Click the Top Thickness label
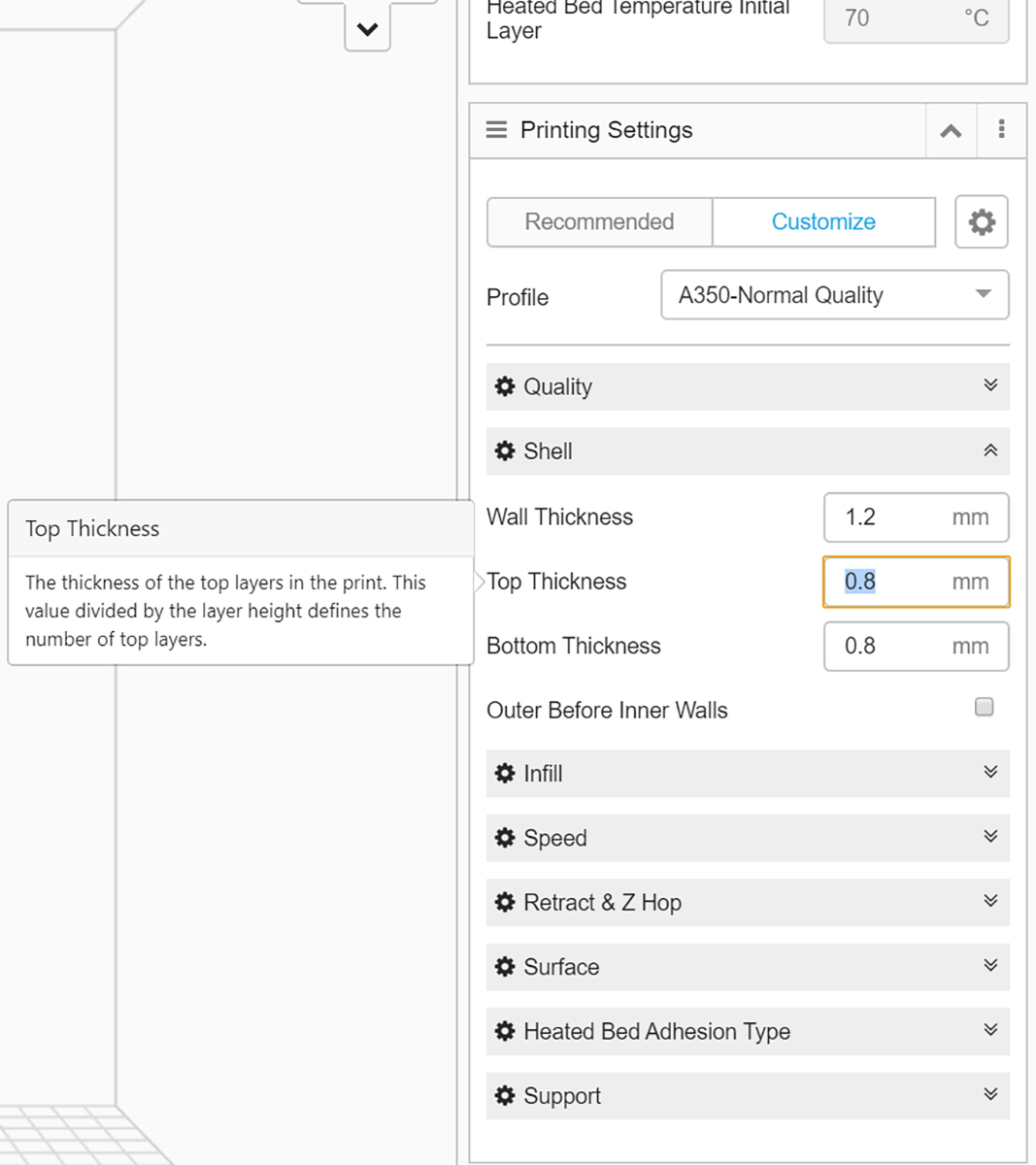 (556, 582)
